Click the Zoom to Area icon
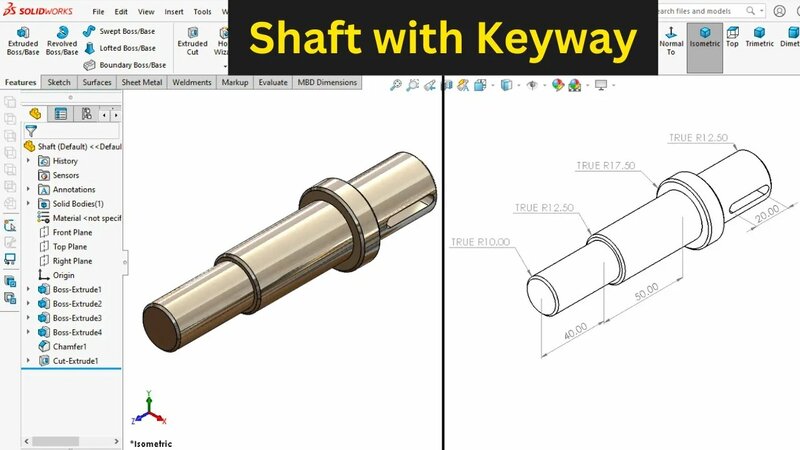Image resolution: width=800 pixels, height=450 pixels. pos(412,85)
